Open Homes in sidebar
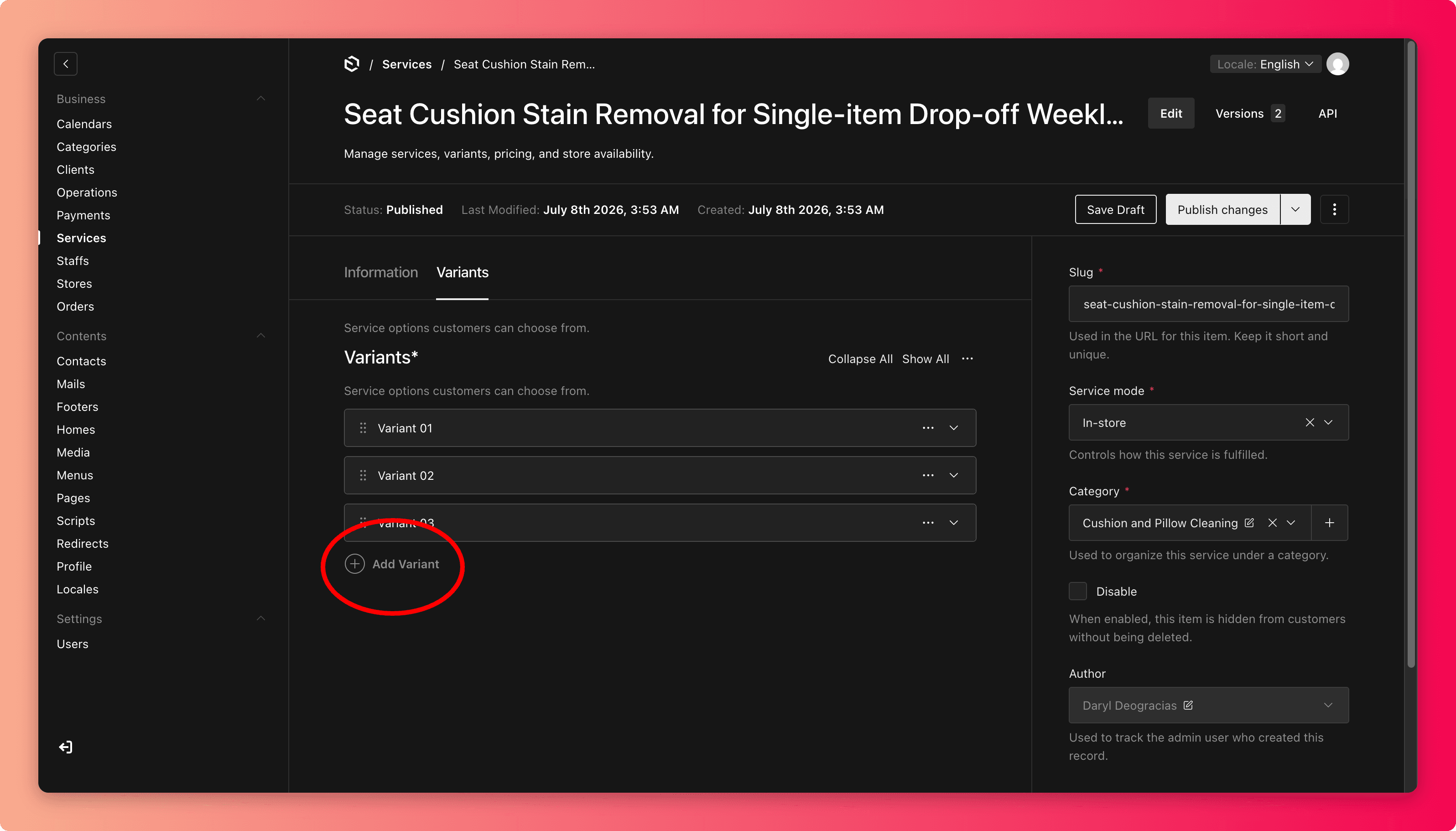 coord(76,430)
